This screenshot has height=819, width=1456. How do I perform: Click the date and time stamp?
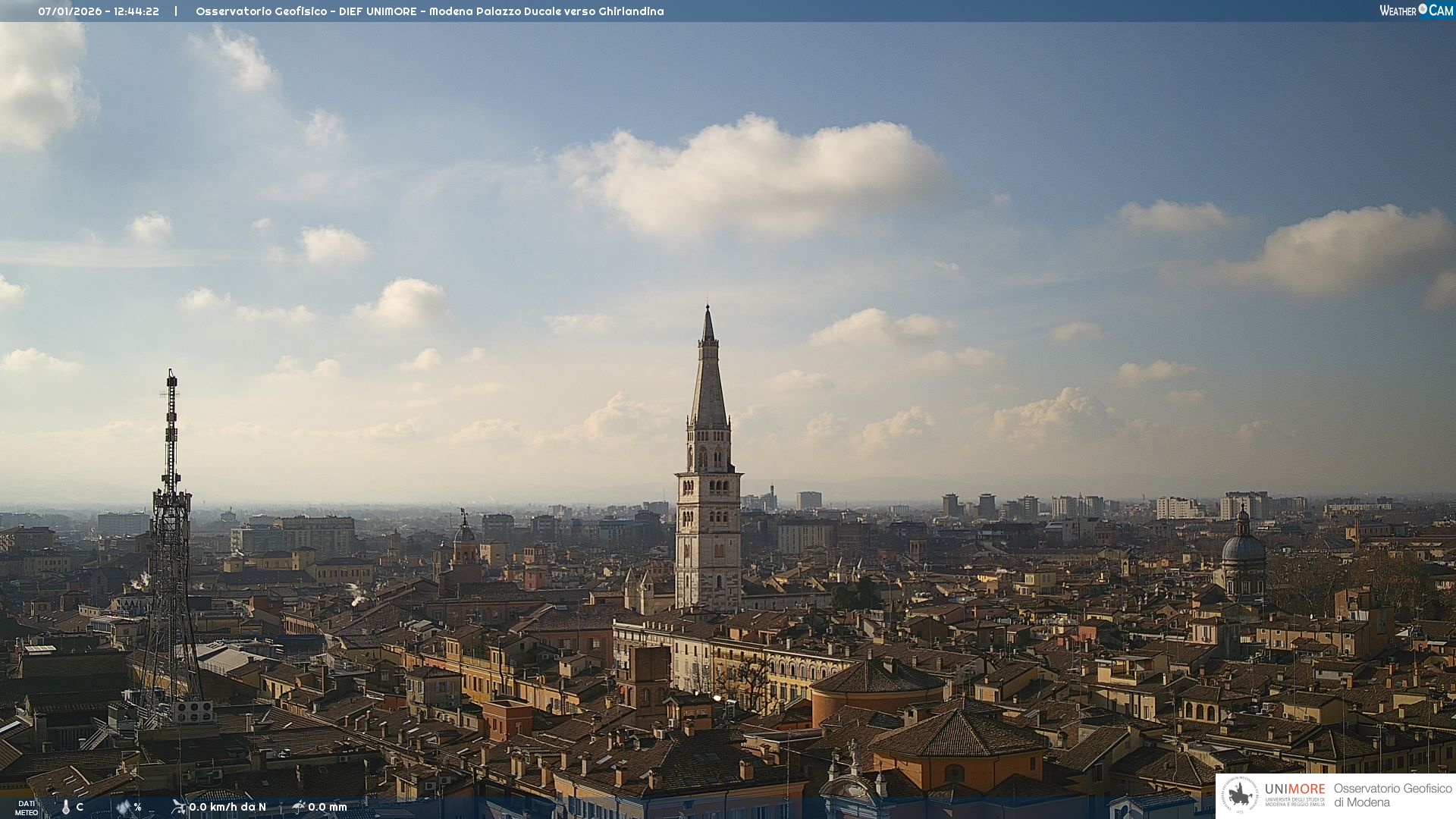99,11
